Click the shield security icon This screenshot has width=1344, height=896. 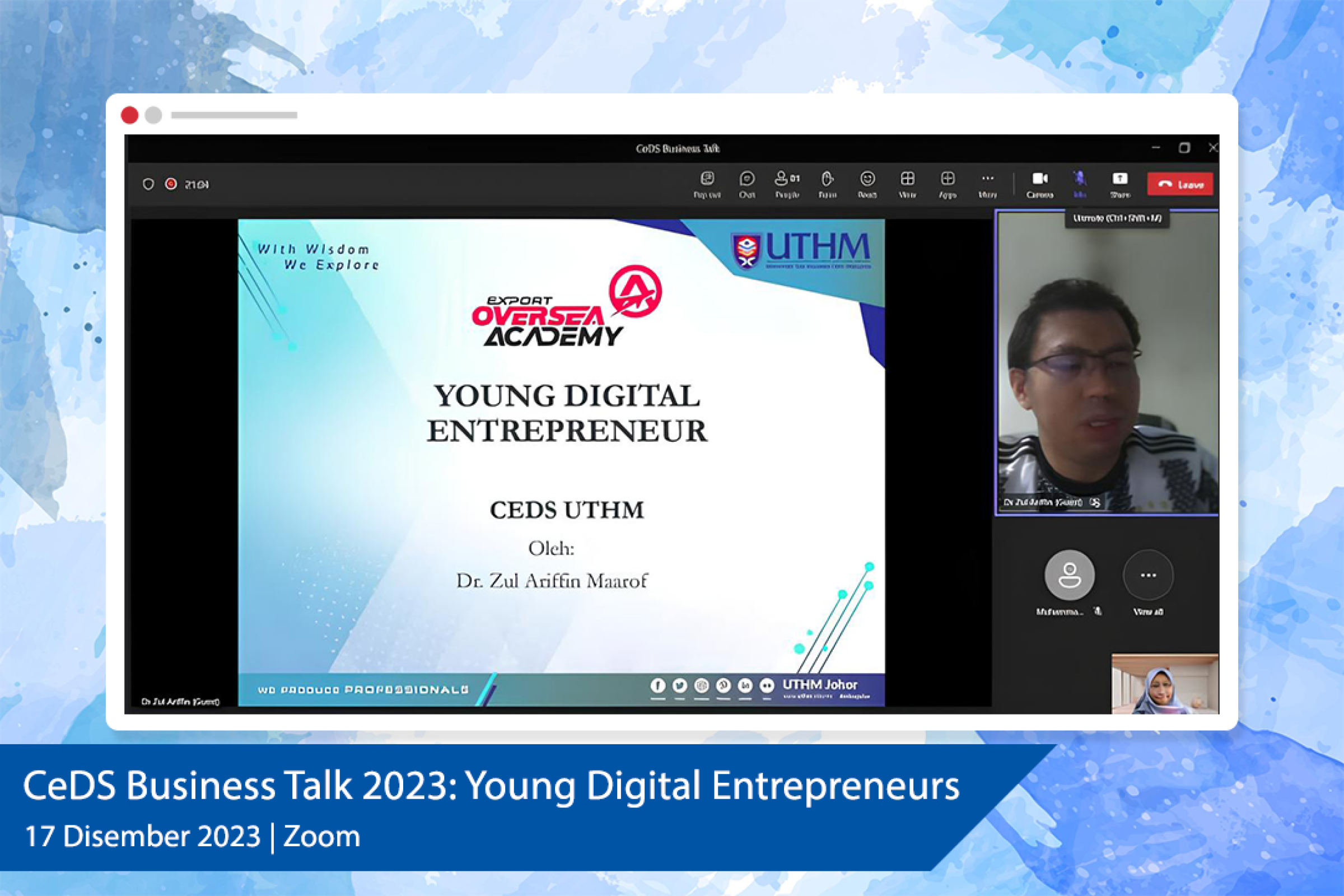(x=148, y=184)
